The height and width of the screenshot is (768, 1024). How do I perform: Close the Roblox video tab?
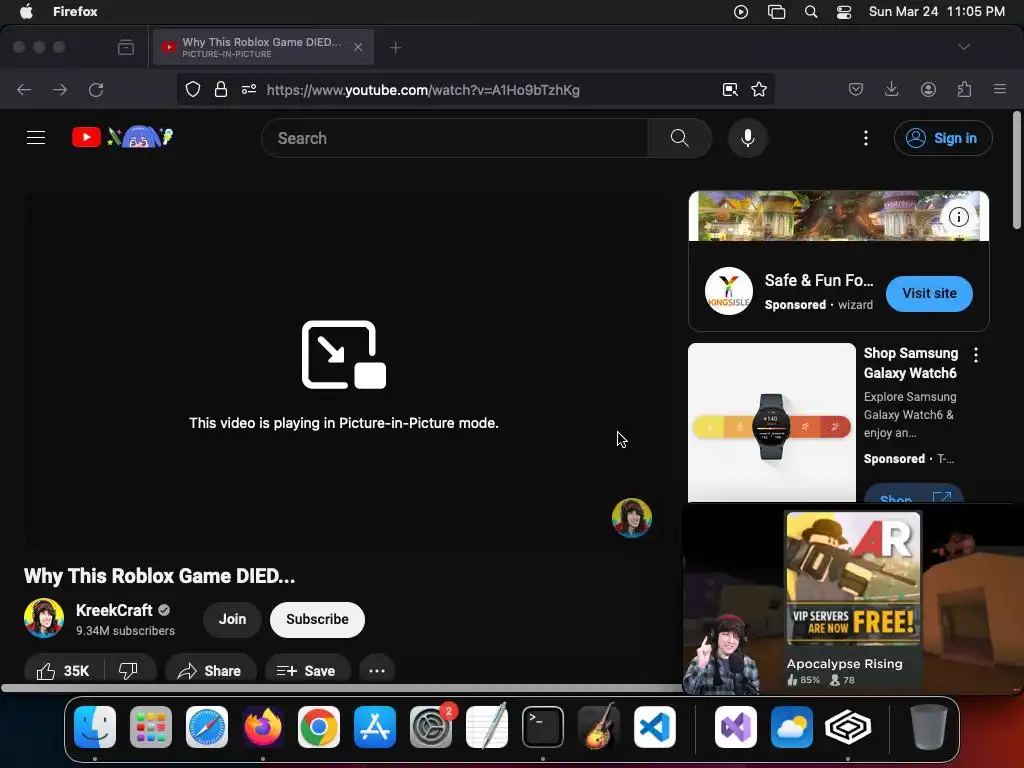coord(358,47)
